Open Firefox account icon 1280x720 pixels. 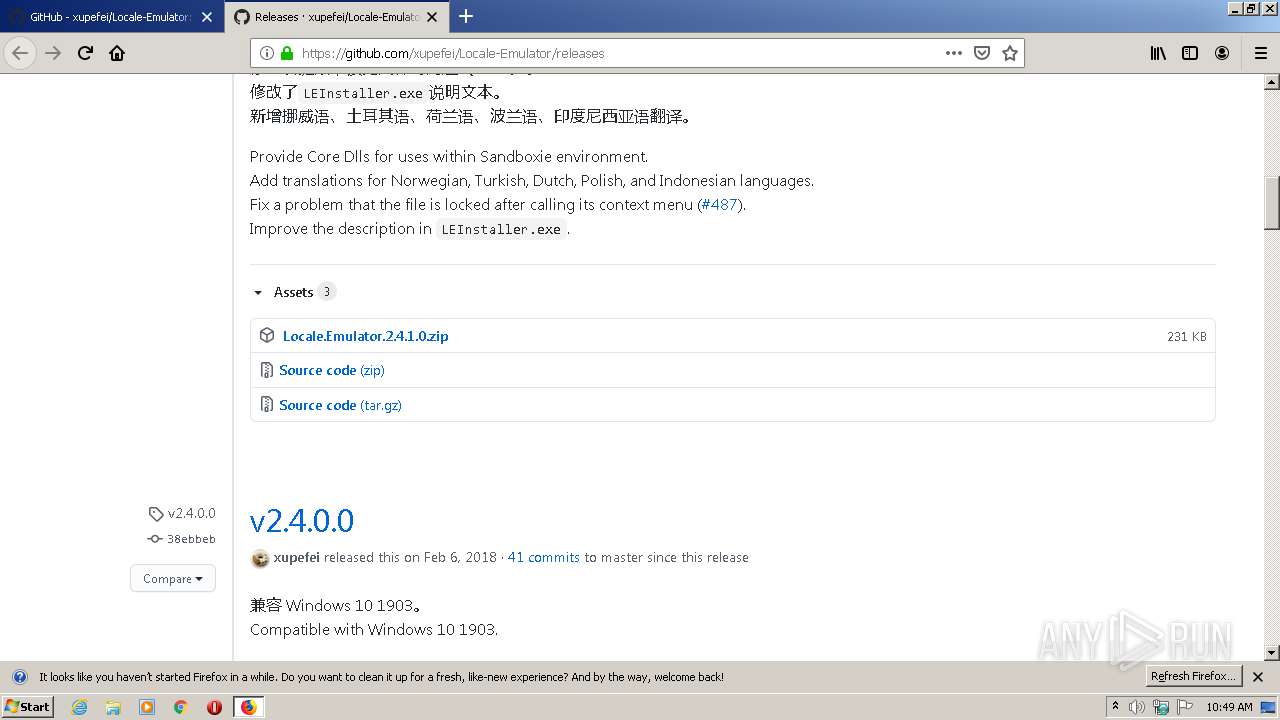(1222, 53)
